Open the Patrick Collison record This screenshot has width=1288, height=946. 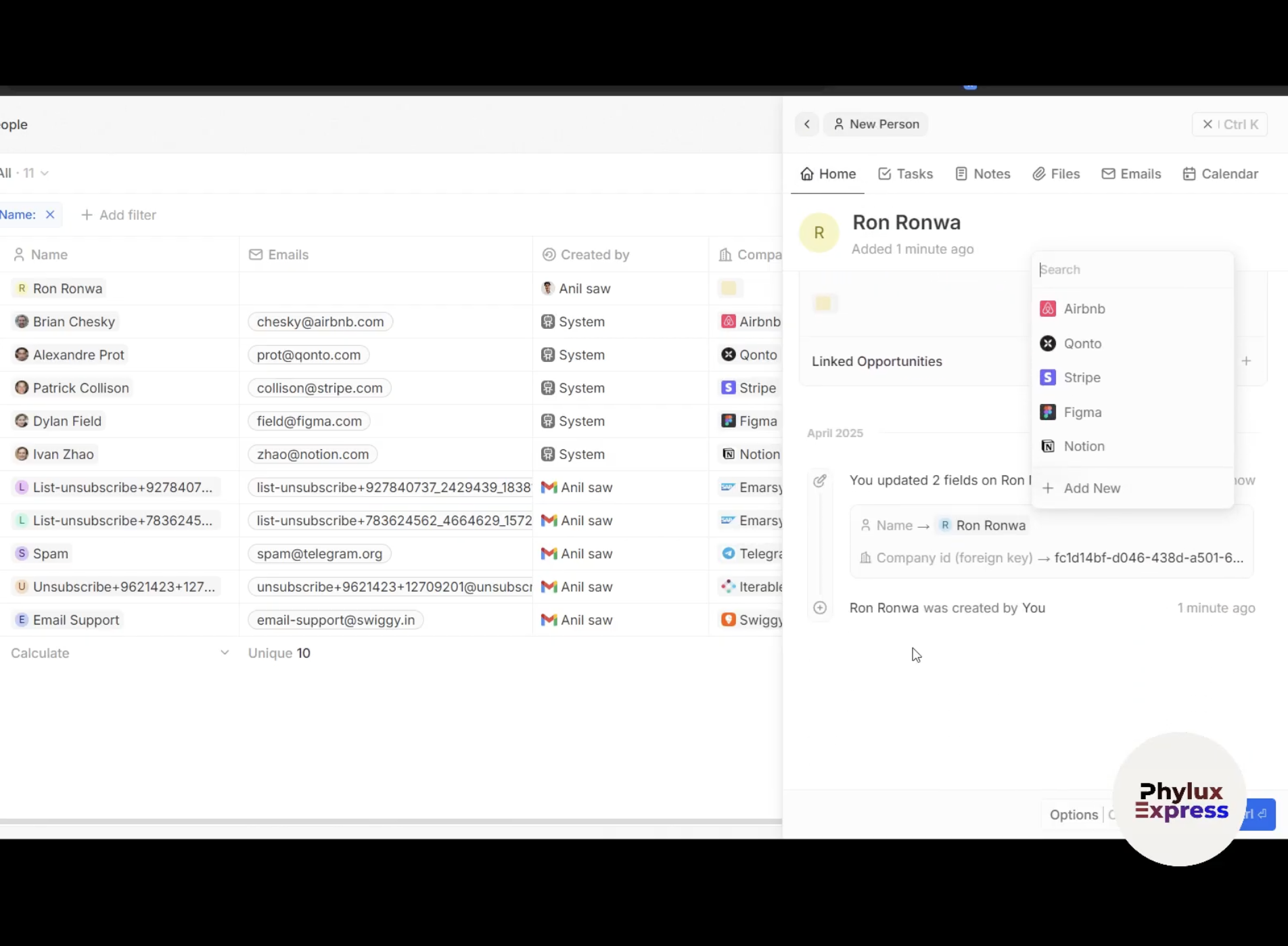tap(72, 388)
